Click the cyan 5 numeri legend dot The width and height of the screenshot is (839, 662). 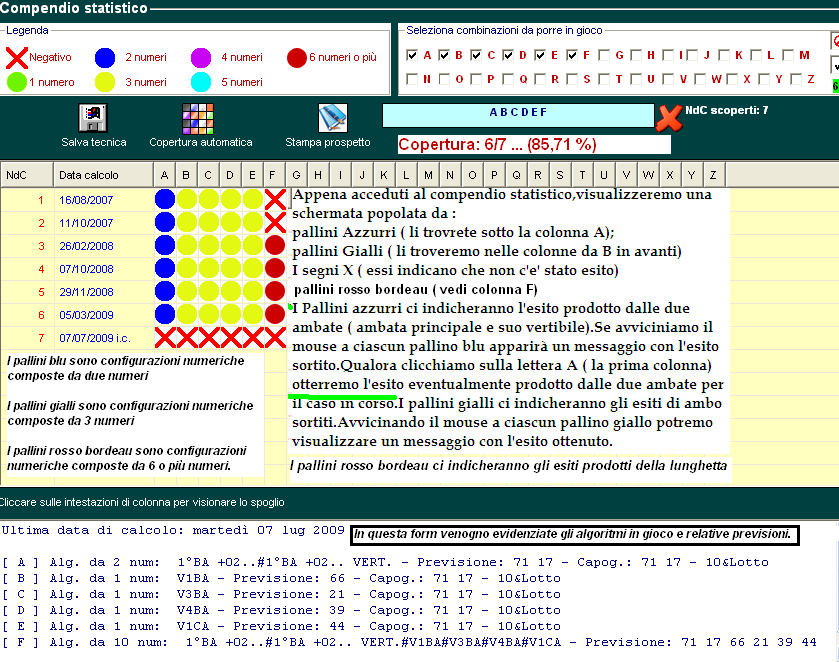tap(201, 82)
